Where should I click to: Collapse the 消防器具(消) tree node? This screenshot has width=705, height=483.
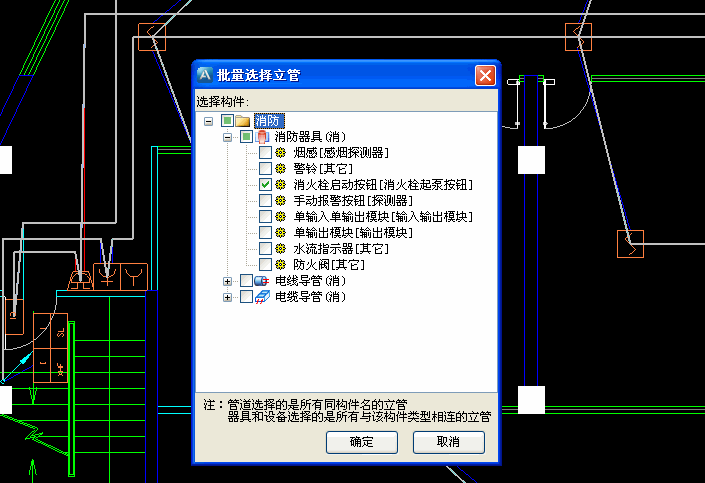(228, 137)
